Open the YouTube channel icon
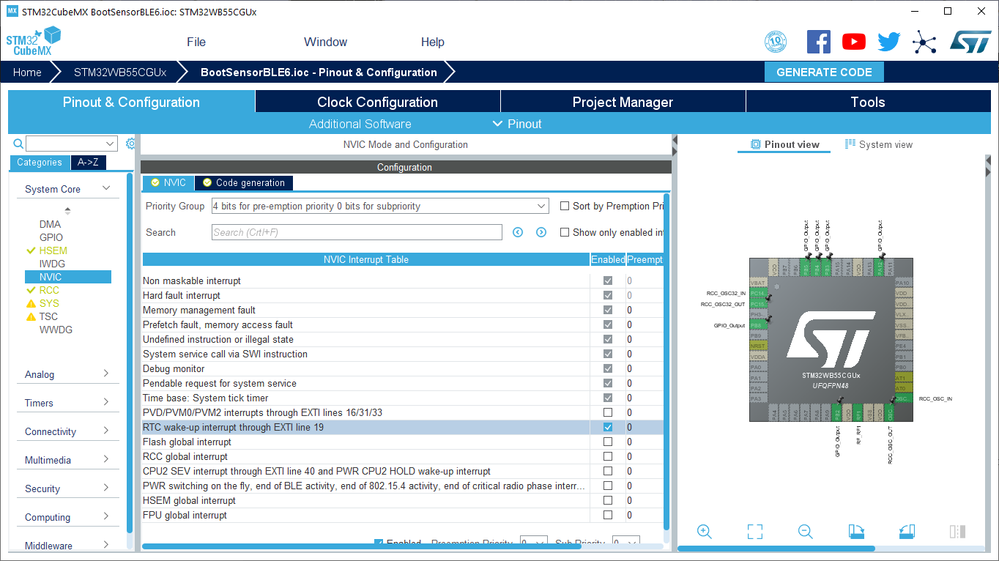This screenshot has width=999, height=561. point(854,42)
